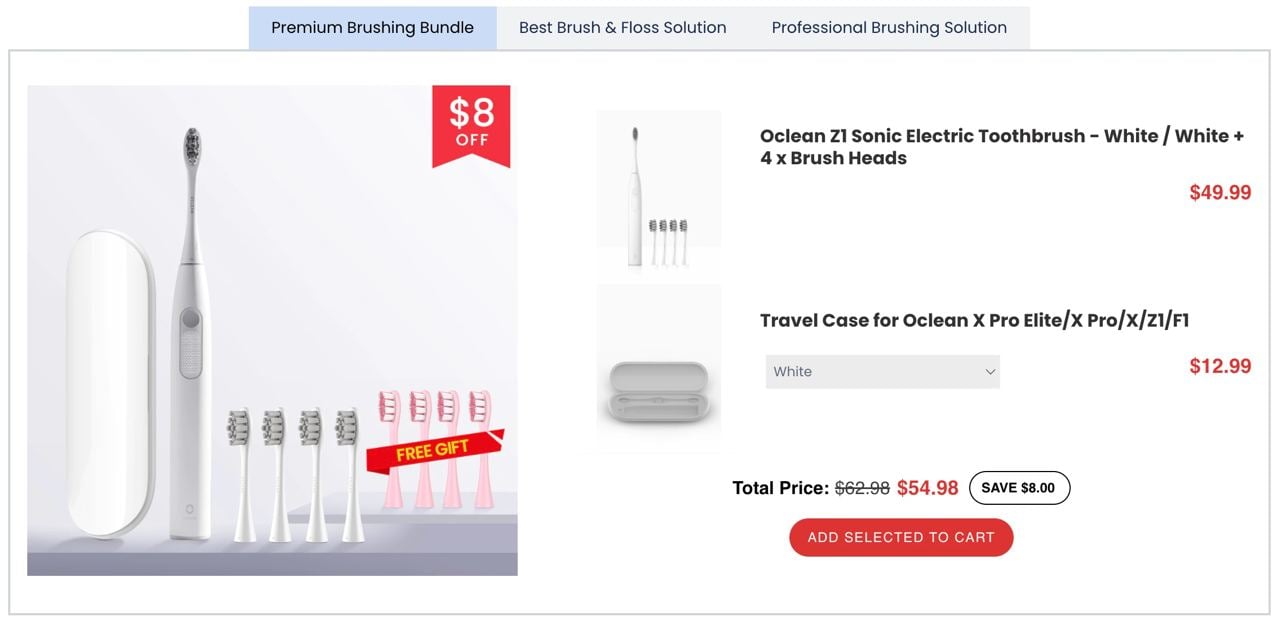Open the Best Brush & Floss Solution tab
The height and width of the screenshot is (624, 1280).
[622, 28]
